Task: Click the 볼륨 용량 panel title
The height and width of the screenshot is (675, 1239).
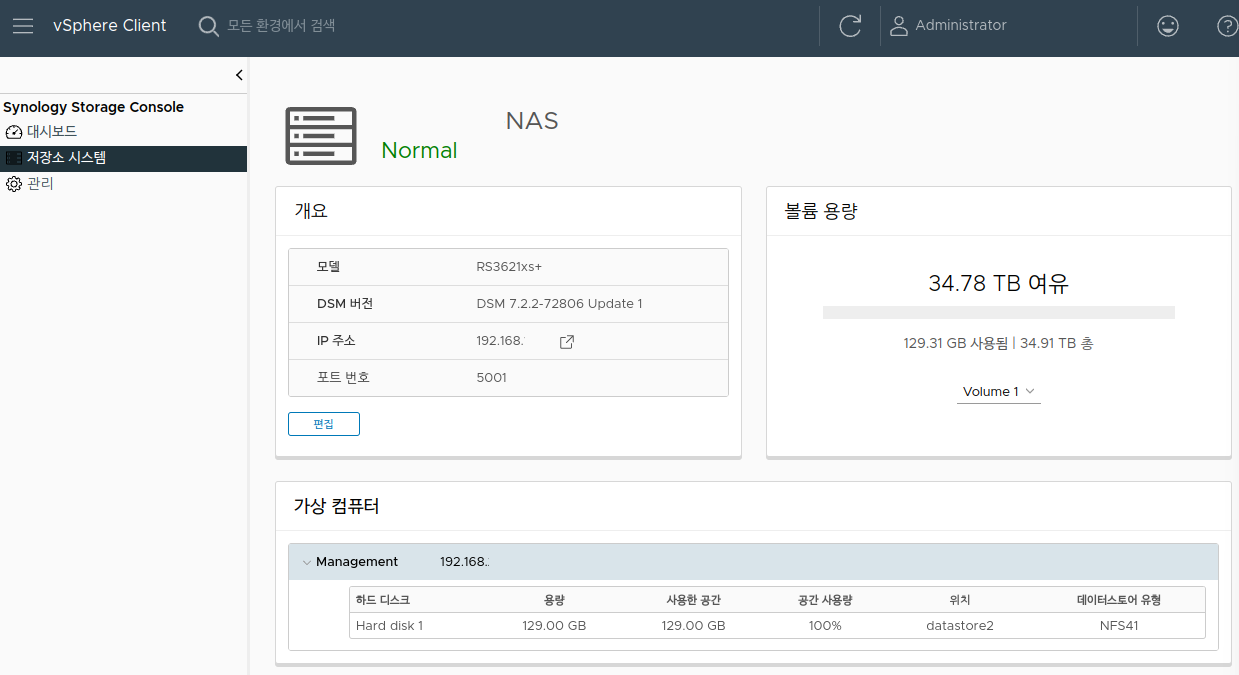Action: click(x=822, y=211)
